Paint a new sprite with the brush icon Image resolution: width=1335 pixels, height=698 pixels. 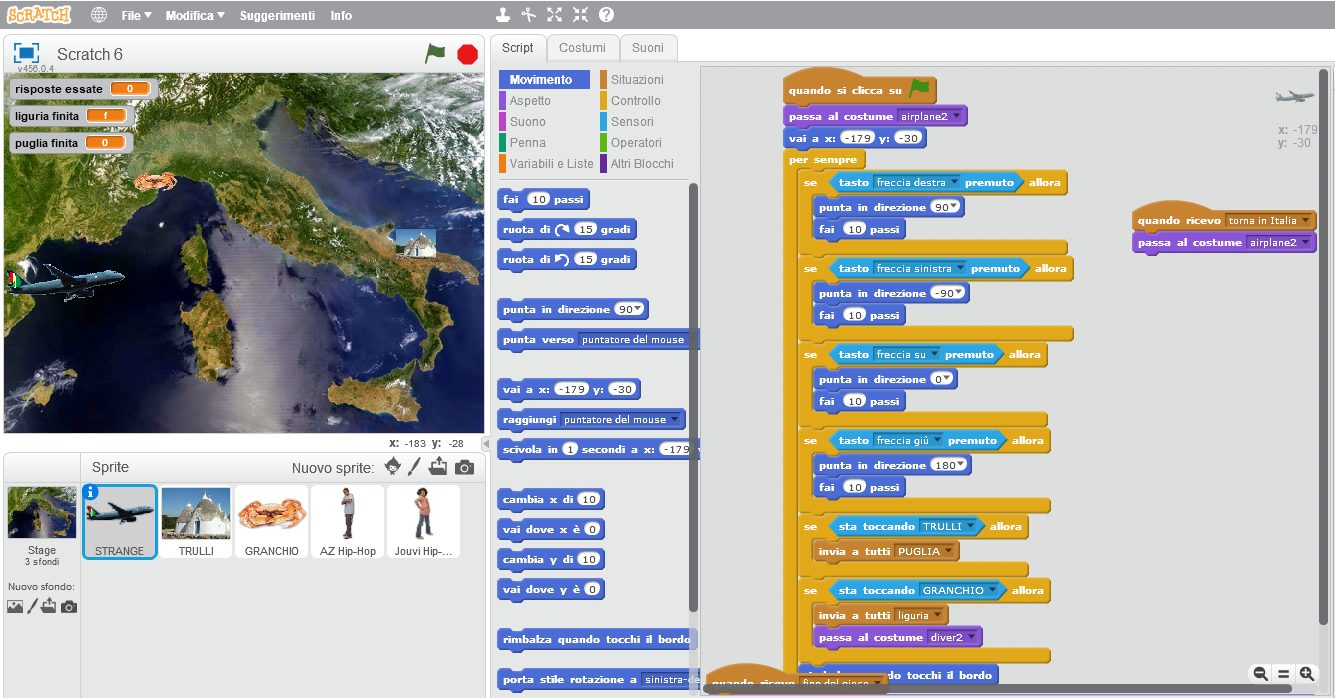coord(414,467)
